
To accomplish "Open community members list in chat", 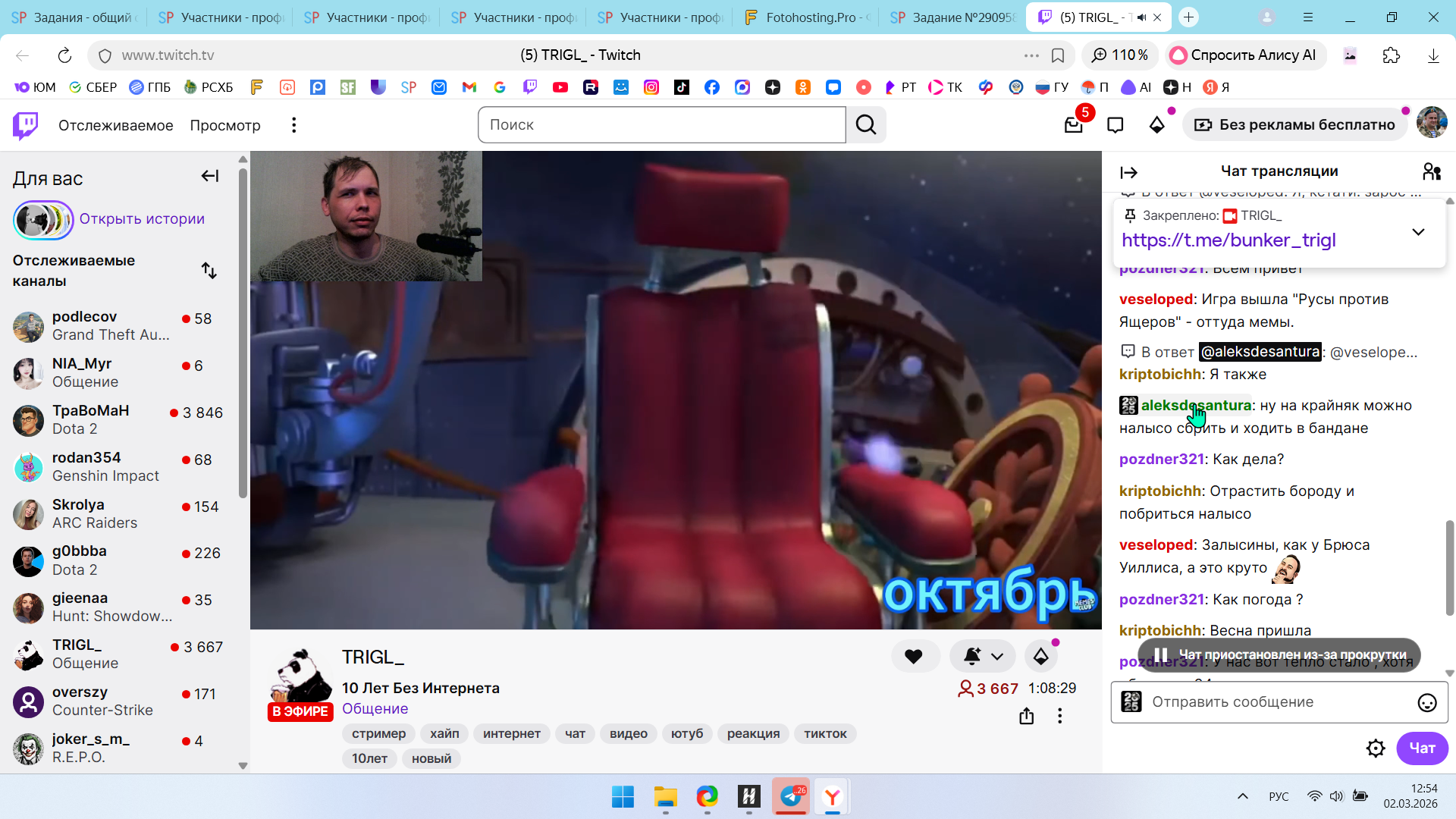I will [1431, 171].
